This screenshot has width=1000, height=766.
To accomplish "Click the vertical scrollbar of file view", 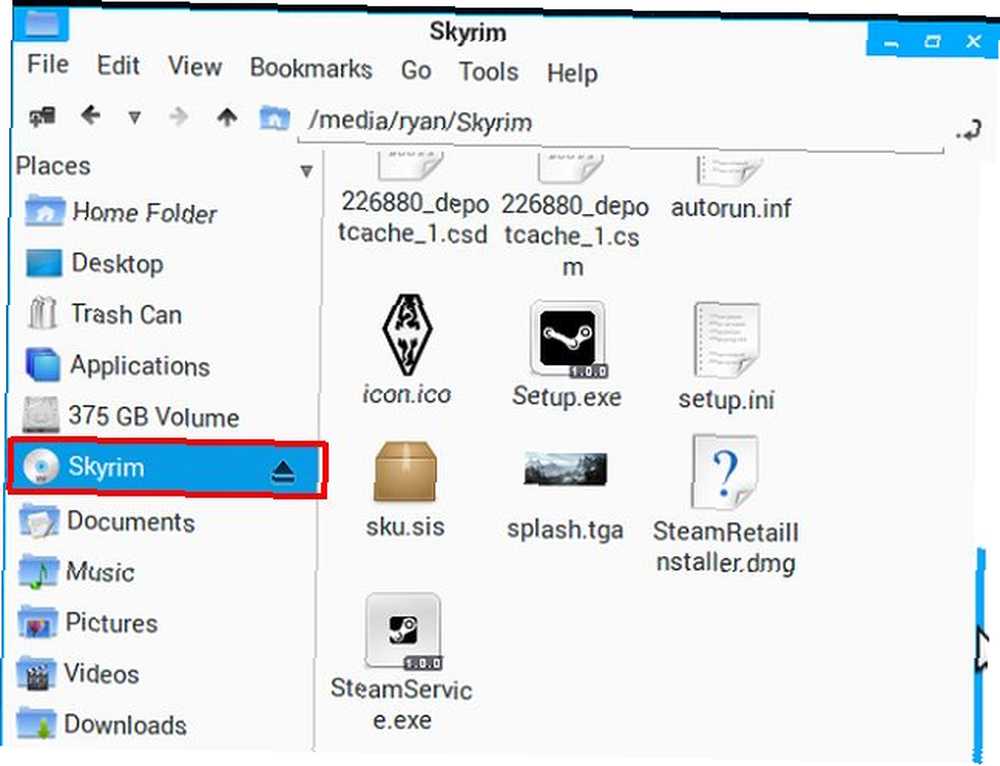I will pyautogui.click(x=979, y=654).
